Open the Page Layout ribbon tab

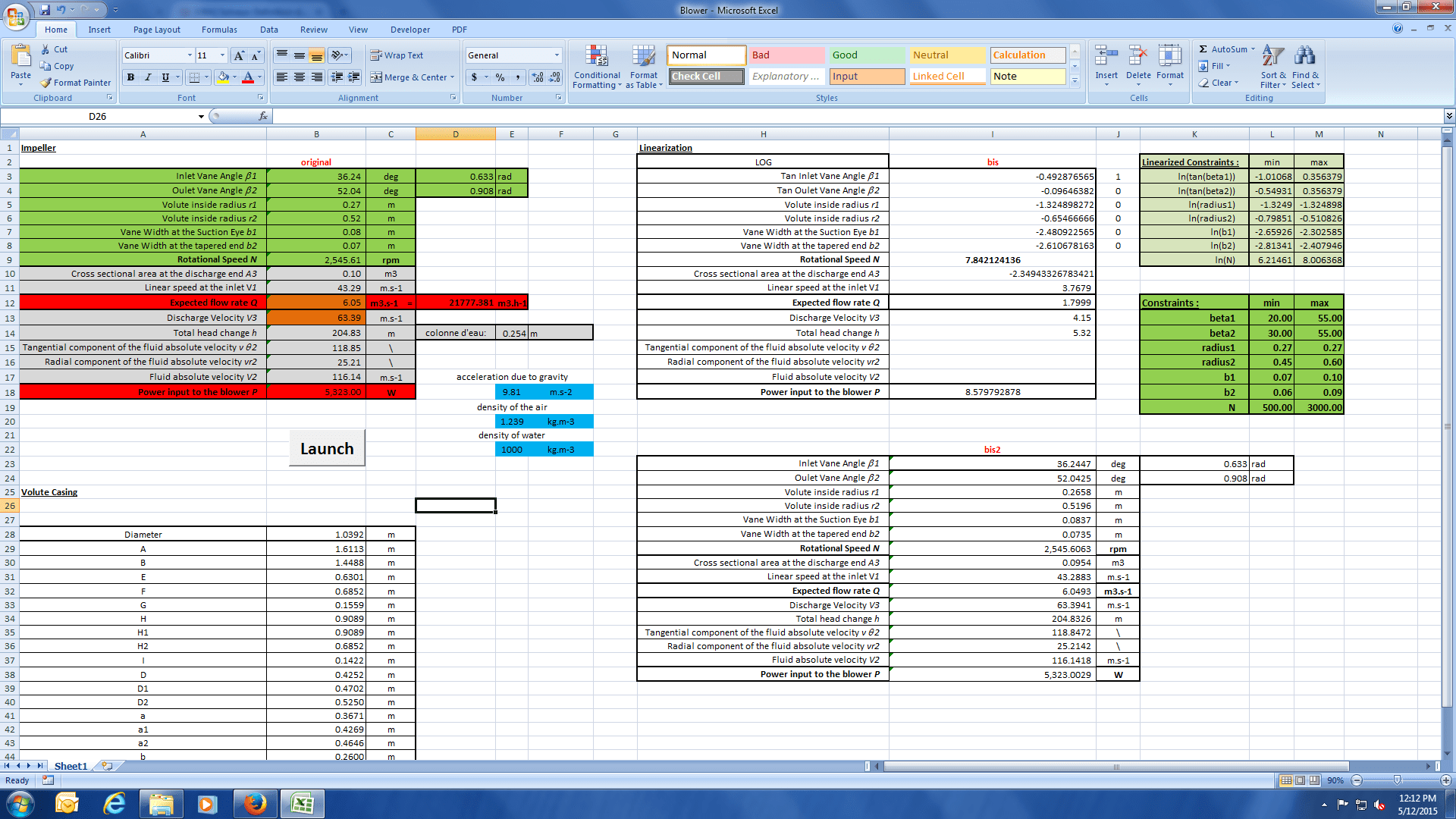[x=157, y=30]
